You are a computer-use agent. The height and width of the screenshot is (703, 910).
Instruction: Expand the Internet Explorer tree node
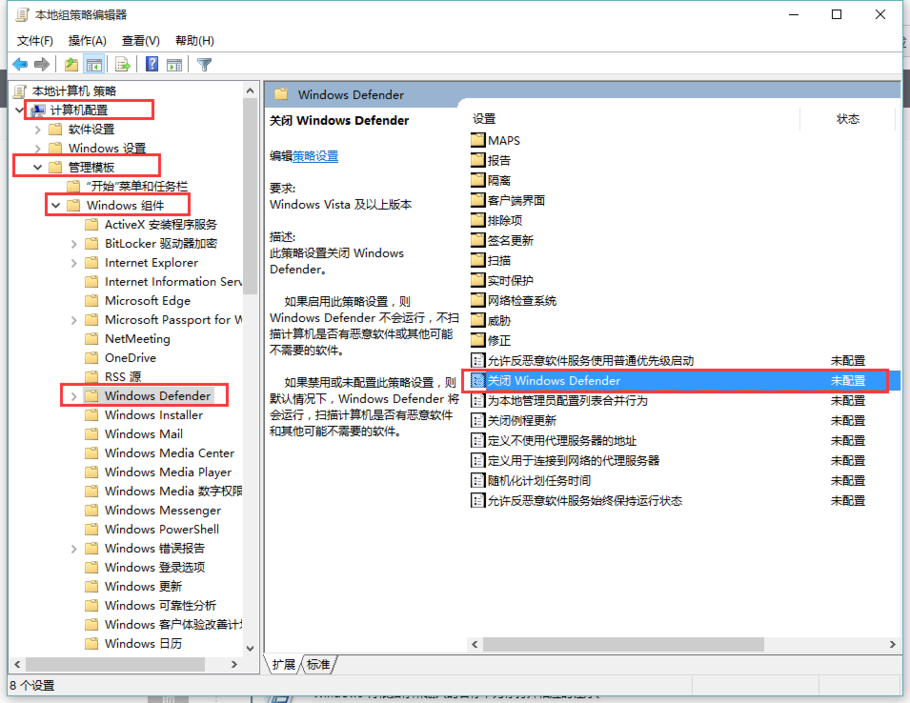(x=74, y=263)
